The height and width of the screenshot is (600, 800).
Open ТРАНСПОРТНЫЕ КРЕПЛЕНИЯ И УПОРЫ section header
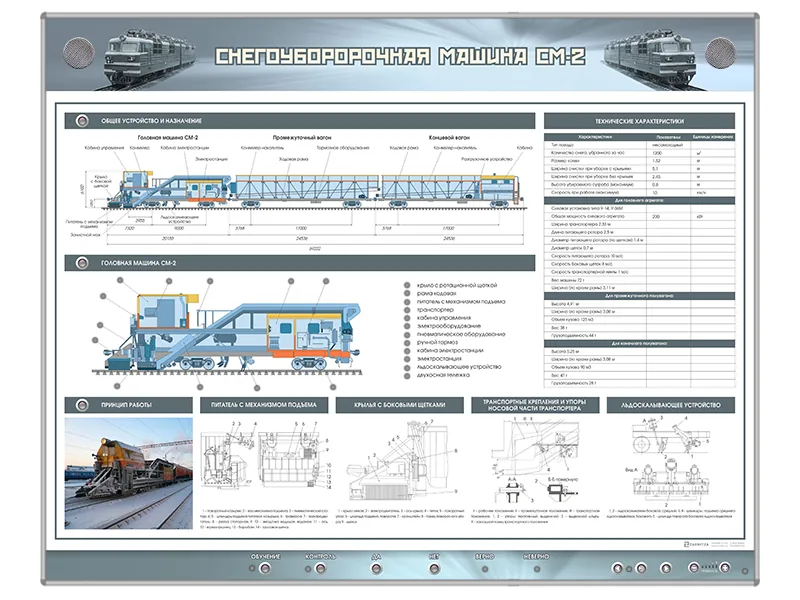pos(535,405)
